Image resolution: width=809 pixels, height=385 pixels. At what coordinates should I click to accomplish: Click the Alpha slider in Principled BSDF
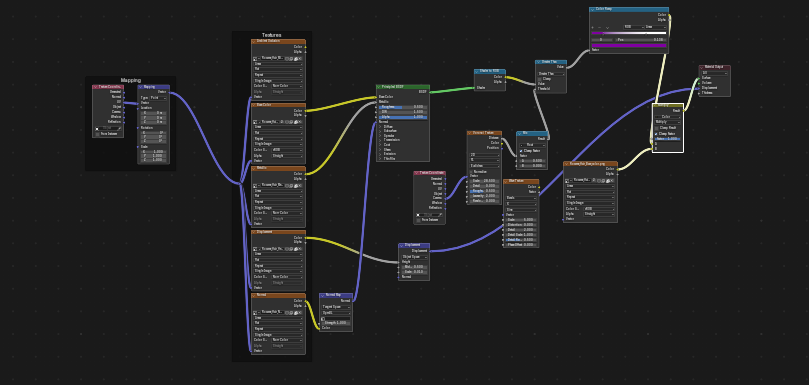403,117
